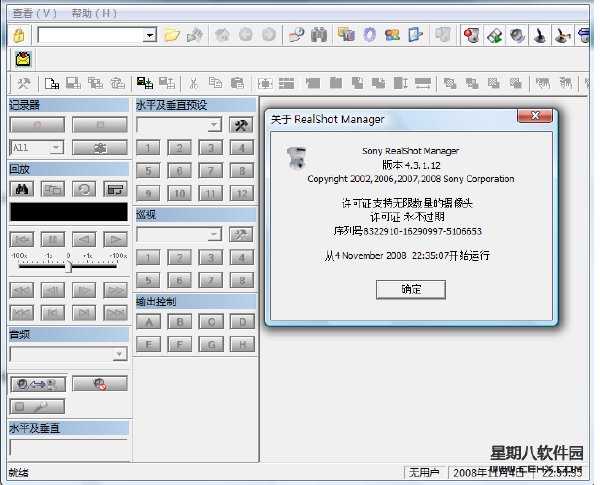
Task: Pause playback in the playback panel
Action: tap(53, 240)
